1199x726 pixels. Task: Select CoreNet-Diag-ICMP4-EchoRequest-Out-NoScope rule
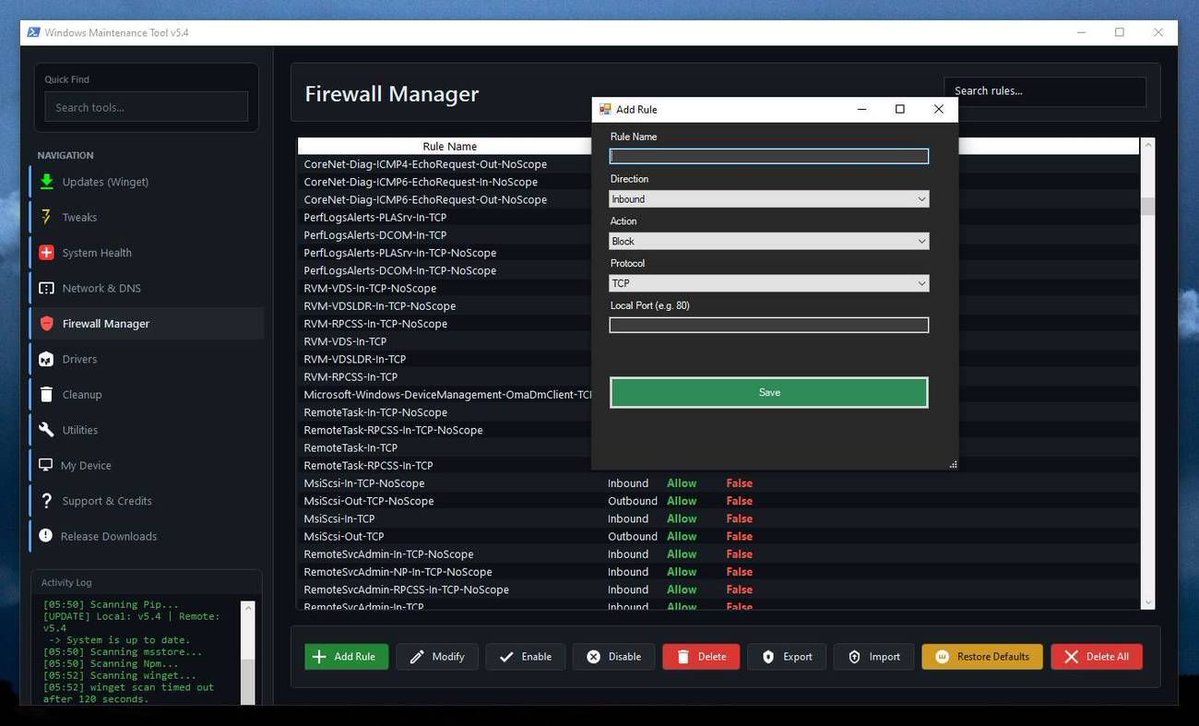tap(444, 164)
